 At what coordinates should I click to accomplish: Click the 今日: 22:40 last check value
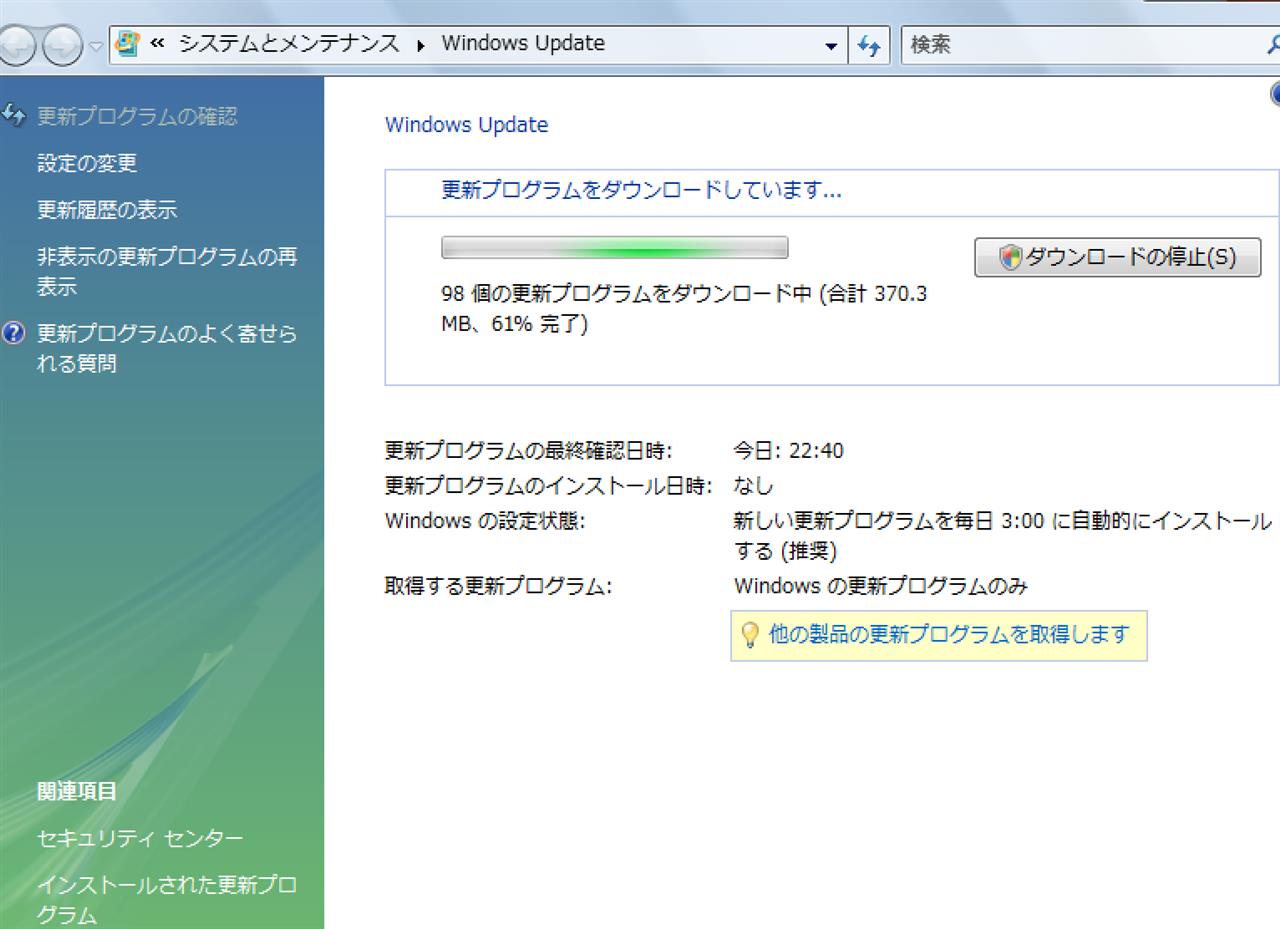click(788, 451)
